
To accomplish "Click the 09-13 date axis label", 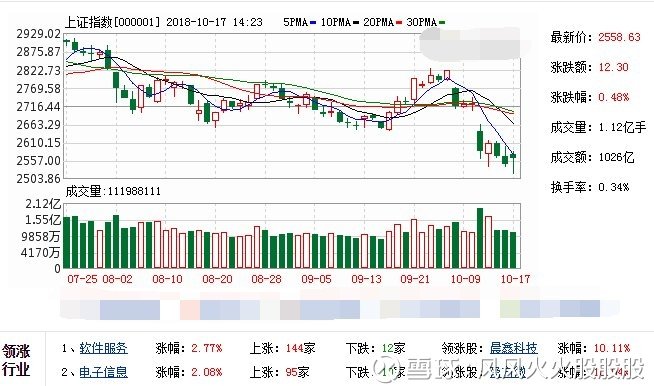I will pyautogui.click(x=366, y=279).
